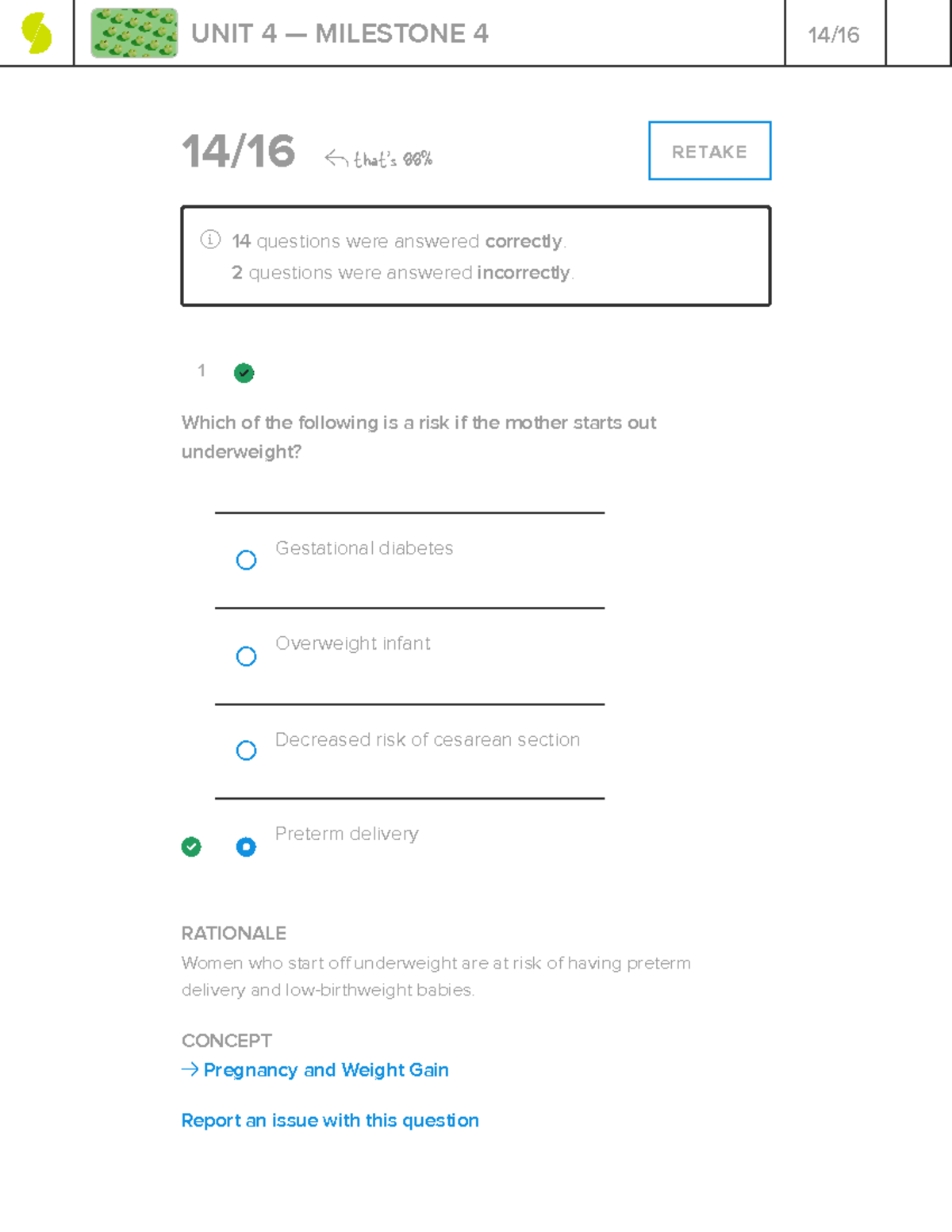Choose Decreased risk of cesarean section
Image resolution: width=952 pixels, height=1232 pixels.
[x=247, y=750]
